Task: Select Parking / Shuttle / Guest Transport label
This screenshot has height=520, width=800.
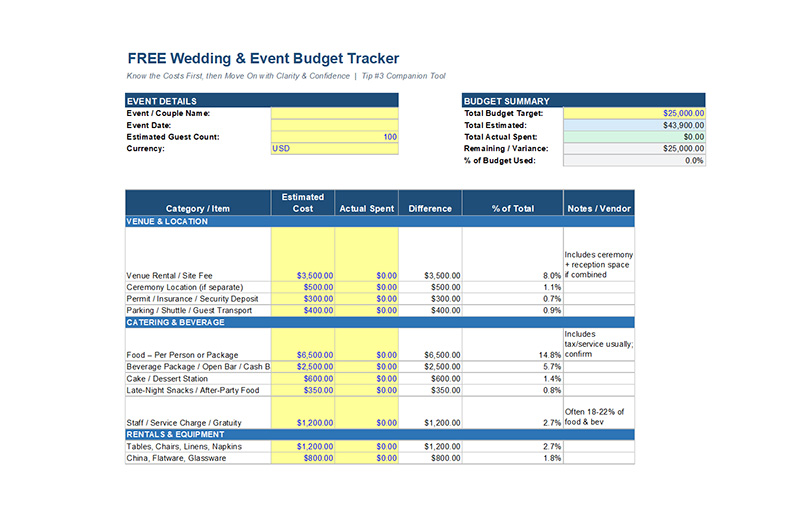Action: coord(189,310)
